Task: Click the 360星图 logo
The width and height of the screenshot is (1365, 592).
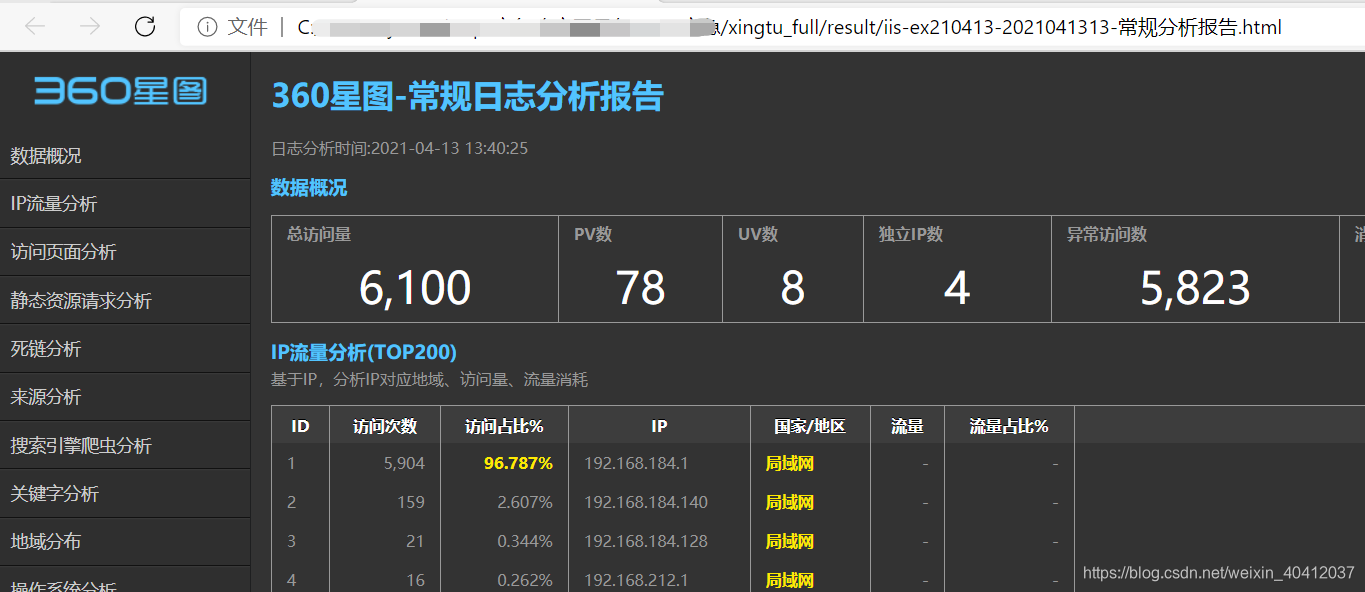Action: 120,91
